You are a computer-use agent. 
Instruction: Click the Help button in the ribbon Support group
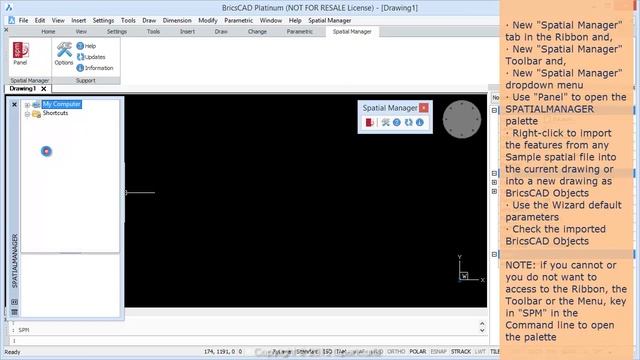pos(86,46)
